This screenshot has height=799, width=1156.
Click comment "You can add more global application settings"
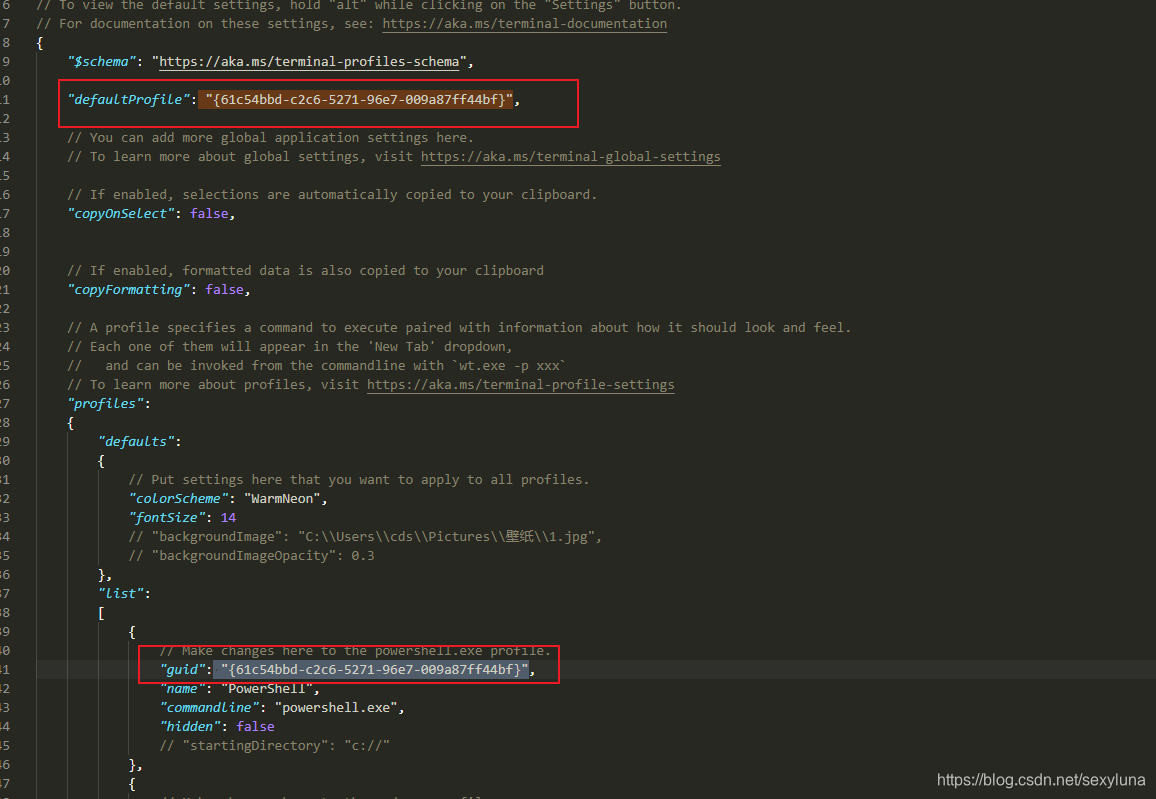coord(271,138)
